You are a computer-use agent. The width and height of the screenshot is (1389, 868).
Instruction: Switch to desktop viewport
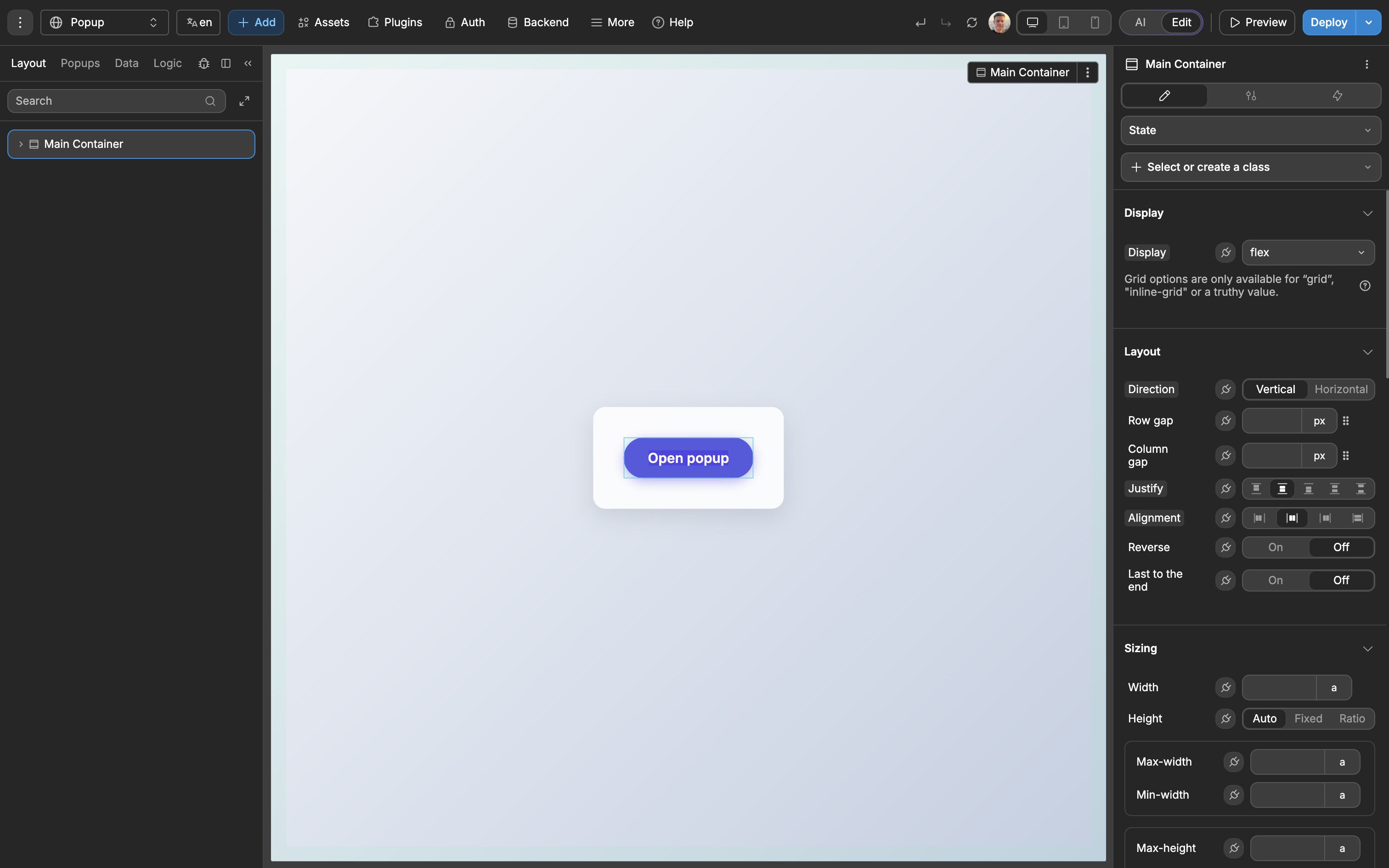coord(1033,23)
